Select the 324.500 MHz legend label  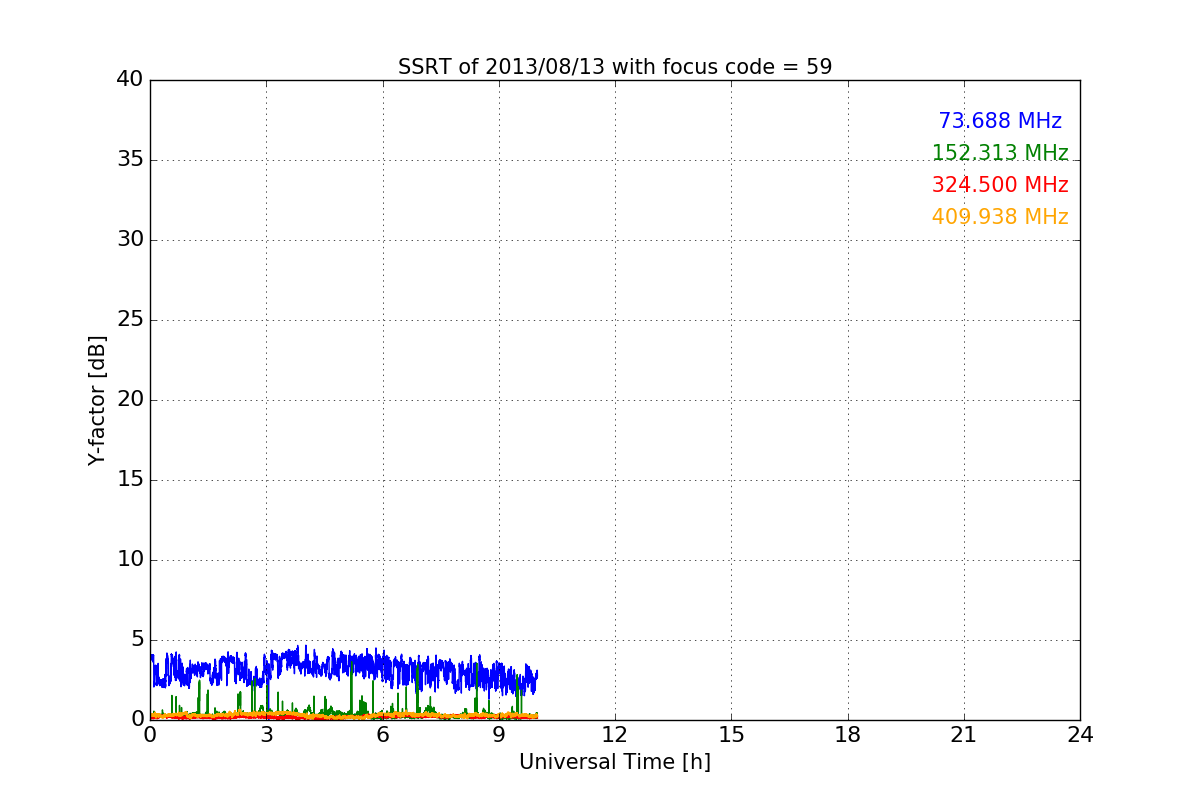[1000, 185]
